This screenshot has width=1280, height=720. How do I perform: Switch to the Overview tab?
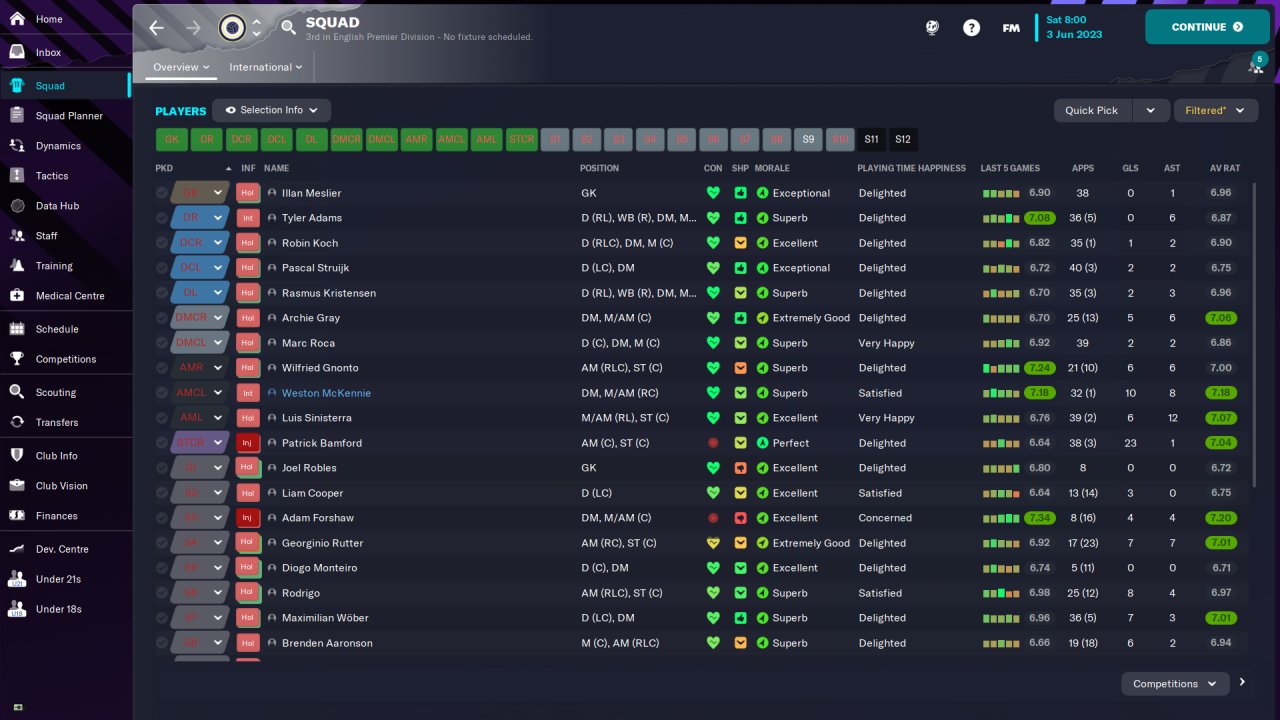[181, 67]
